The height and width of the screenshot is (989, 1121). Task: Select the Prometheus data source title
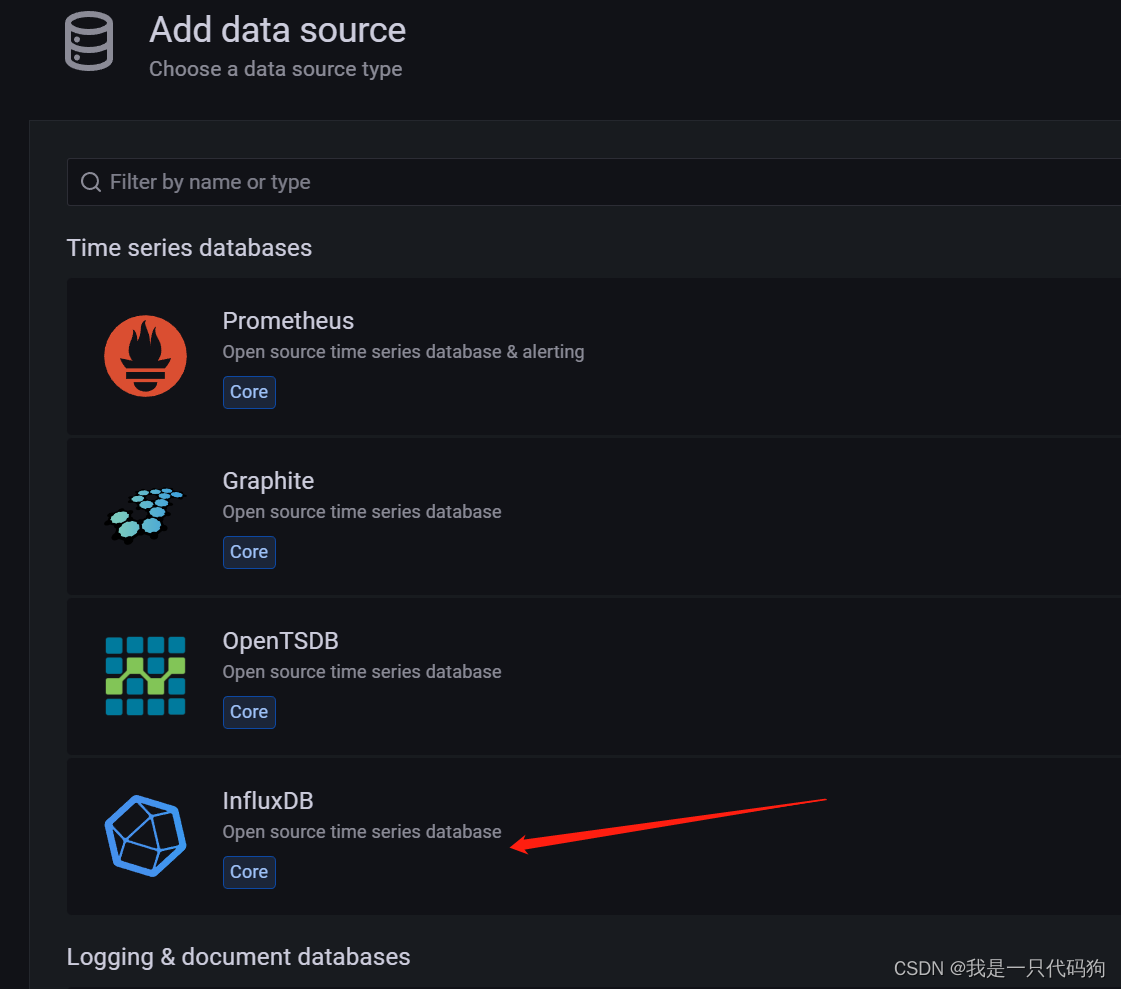click(x=288, y=321)
